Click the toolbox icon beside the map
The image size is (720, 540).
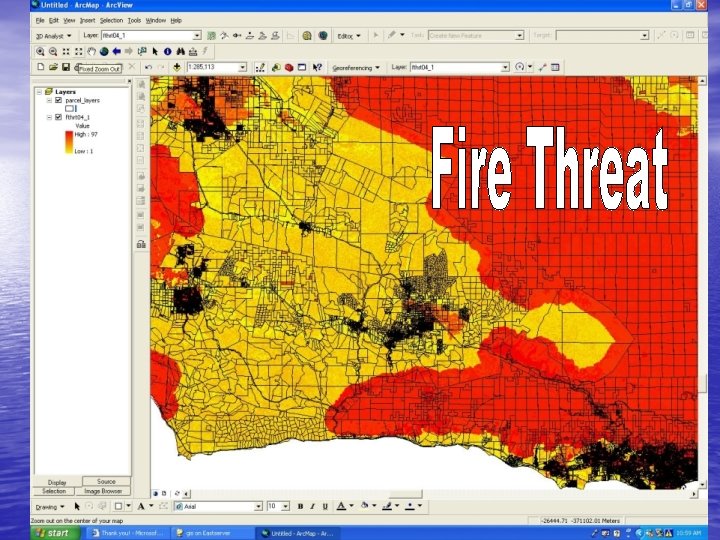141,244
